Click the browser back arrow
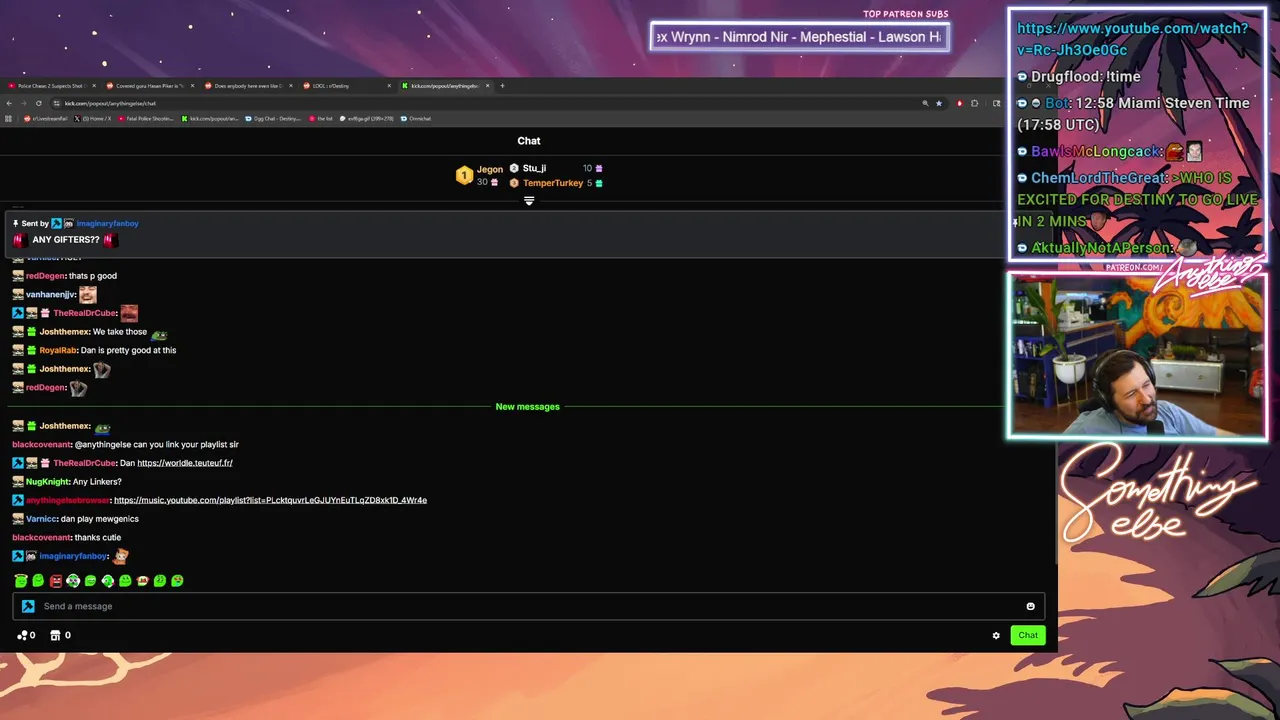The width and height of the screenshot is (1280, 720). [x=9, y=103]
